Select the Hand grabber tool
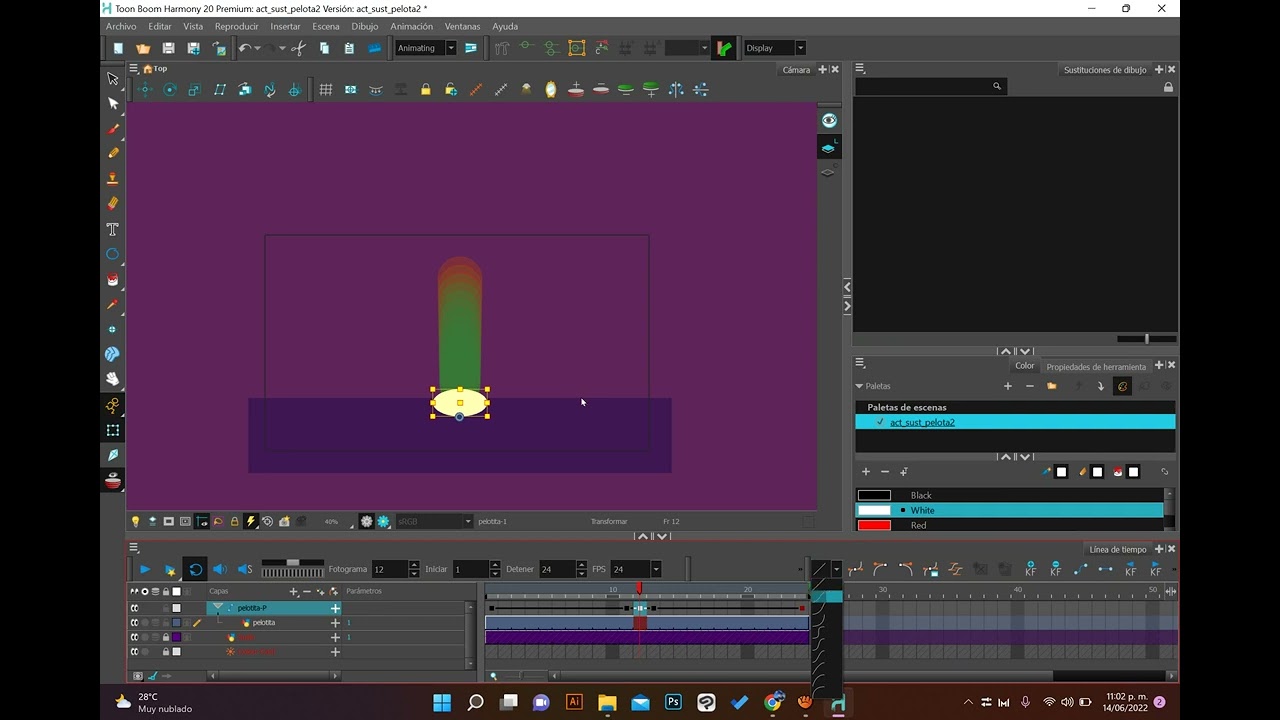 [113, 379]
